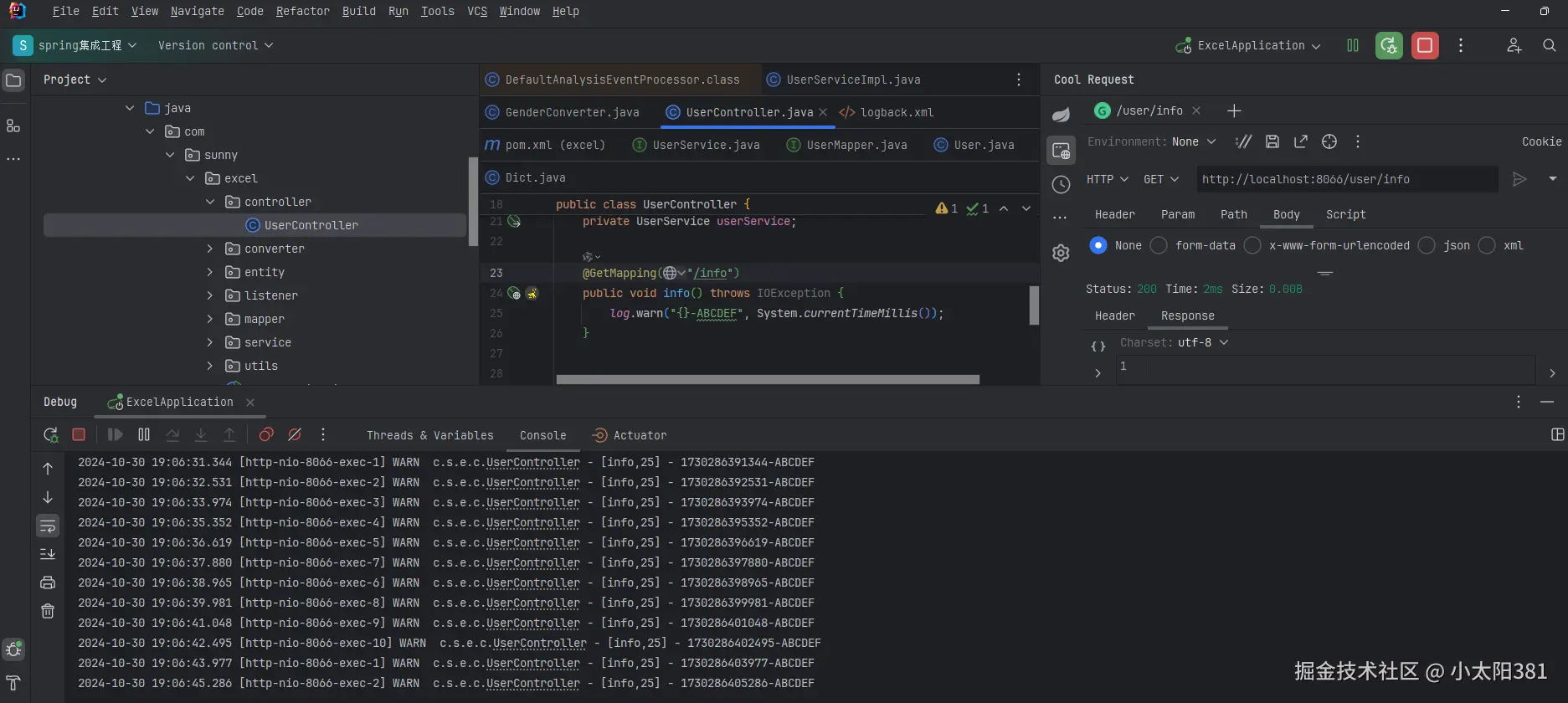Click the save request icon in Cool Request
The height and width of the screenshot is (703, 1568).
pos(1272,141)
